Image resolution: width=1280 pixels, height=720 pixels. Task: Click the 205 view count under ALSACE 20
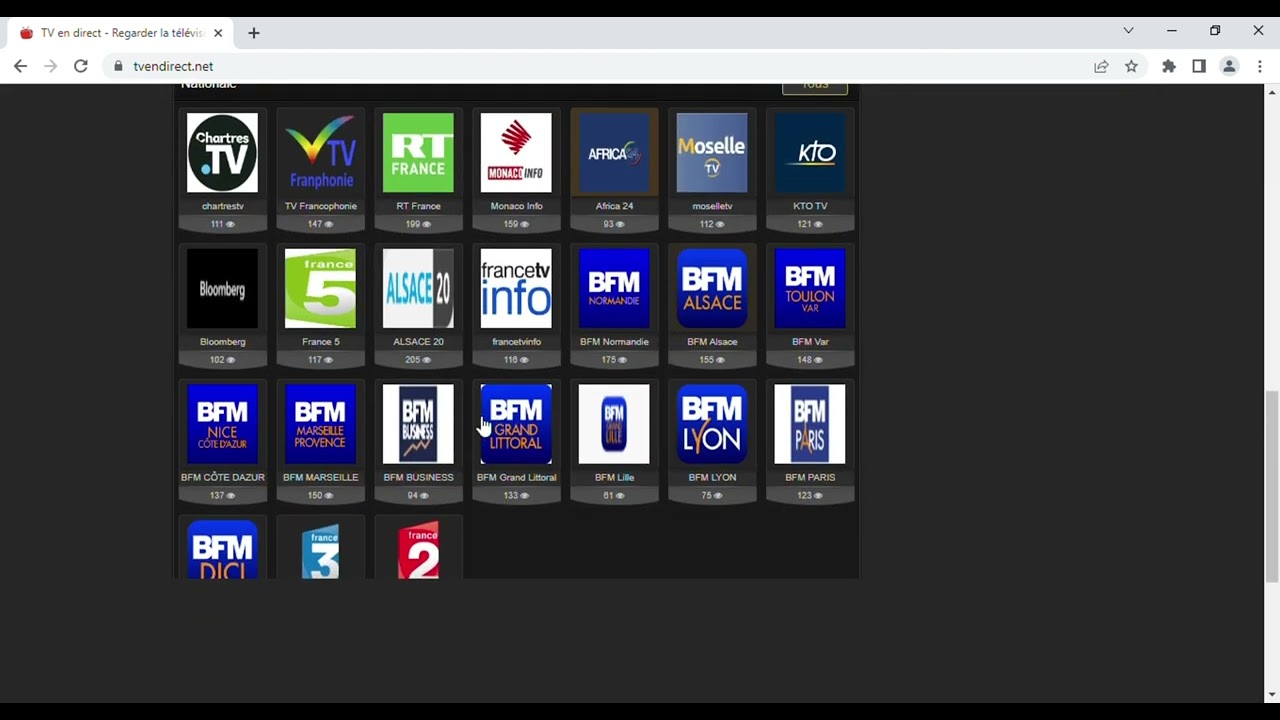418,360
